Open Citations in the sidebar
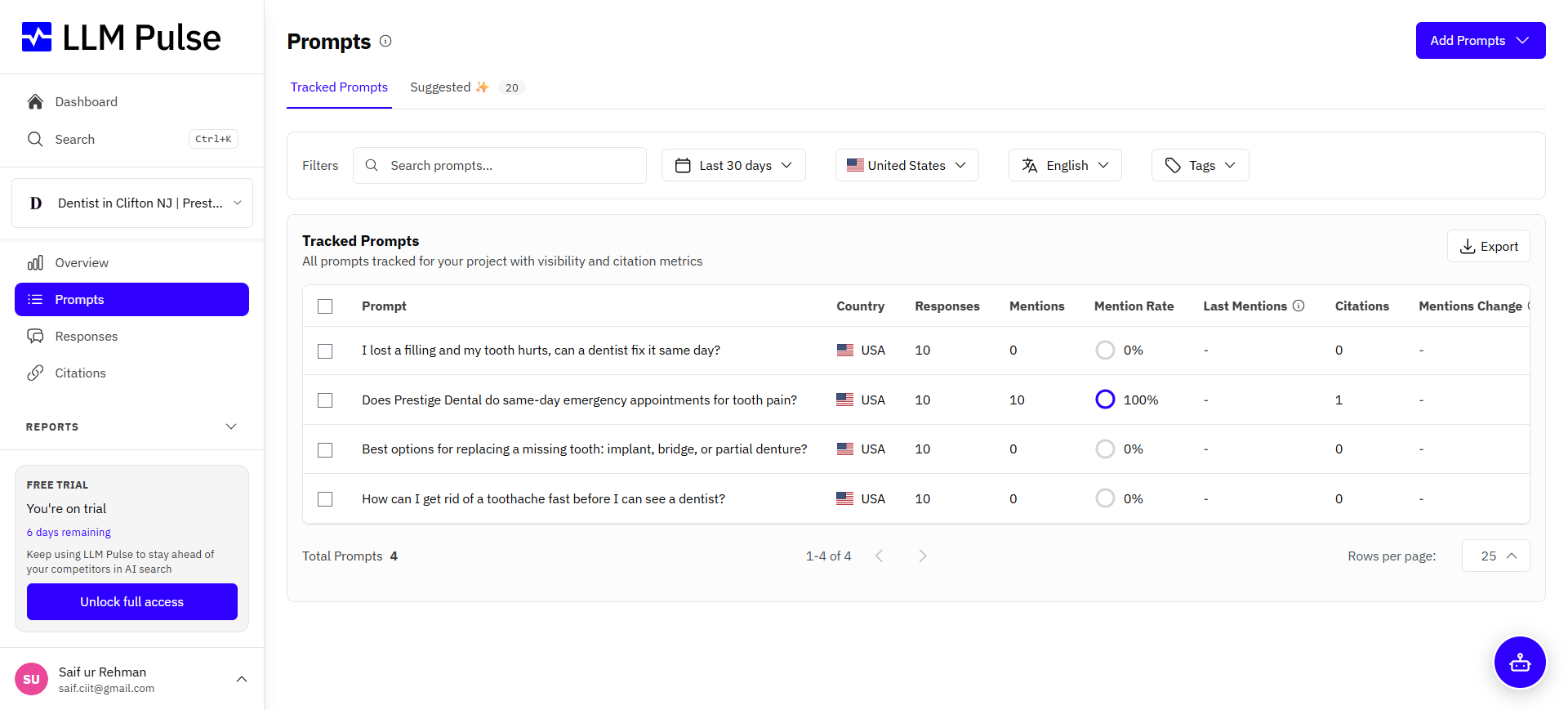The image size is (1568, 710). [80, 373]
